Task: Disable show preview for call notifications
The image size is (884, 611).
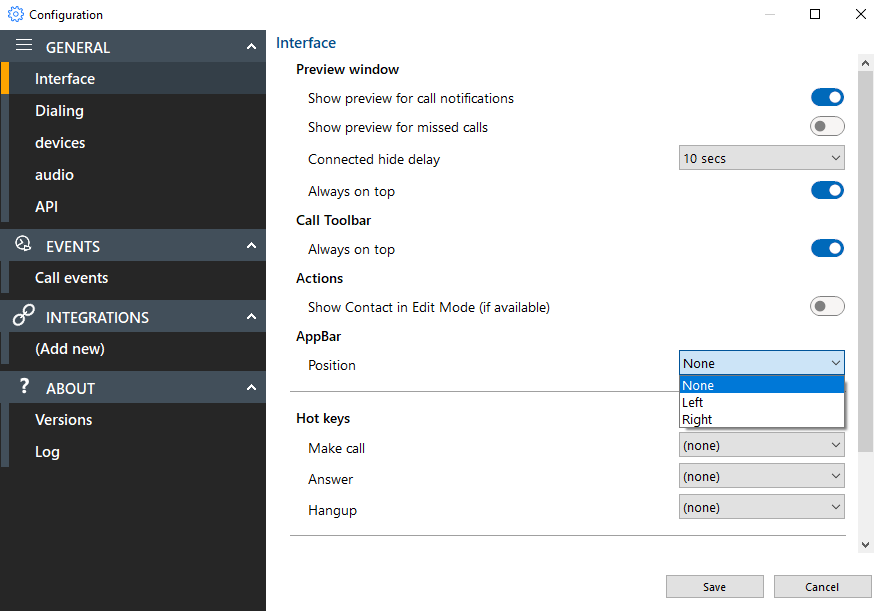Action: pos(827,97)
